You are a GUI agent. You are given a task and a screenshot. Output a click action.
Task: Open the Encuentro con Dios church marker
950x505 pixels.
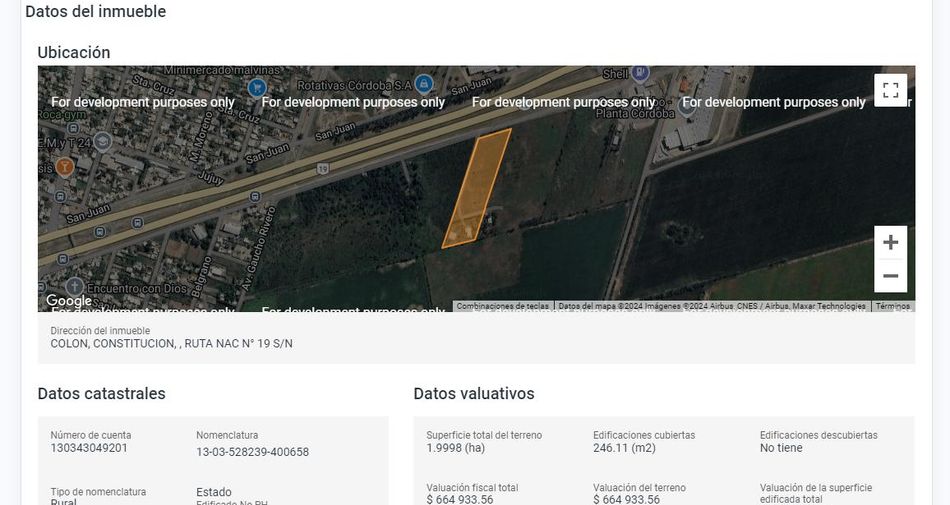tap(75, 286)
